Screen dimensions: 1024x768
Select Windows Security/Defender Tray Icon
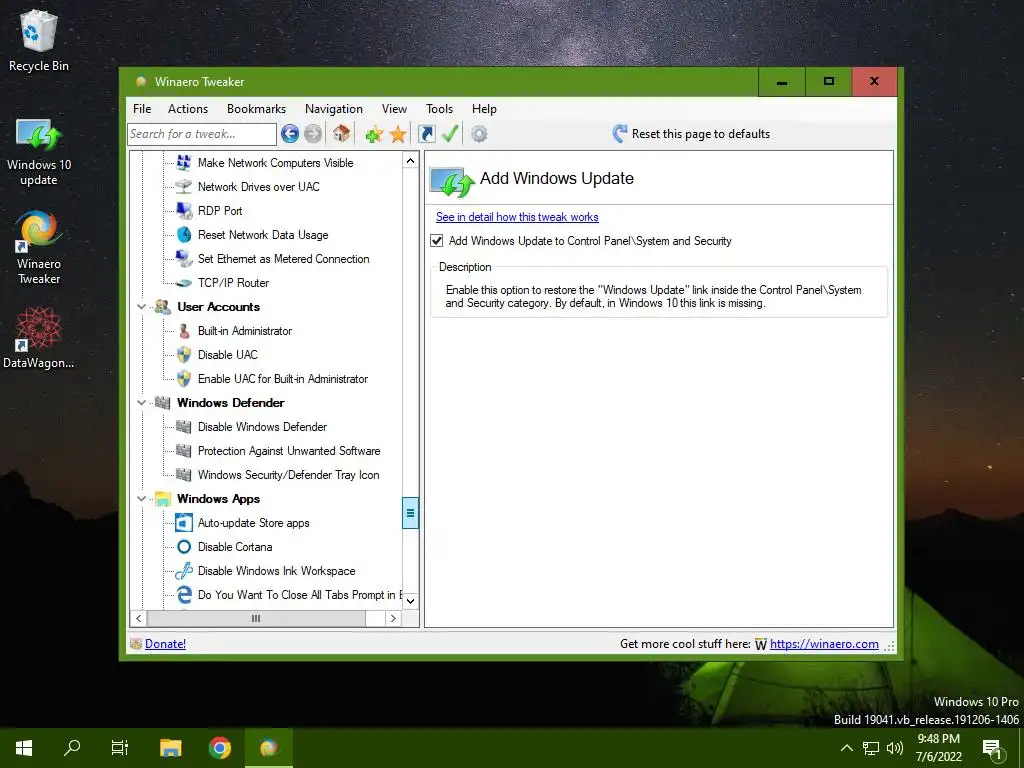click(x=288, y=475)
